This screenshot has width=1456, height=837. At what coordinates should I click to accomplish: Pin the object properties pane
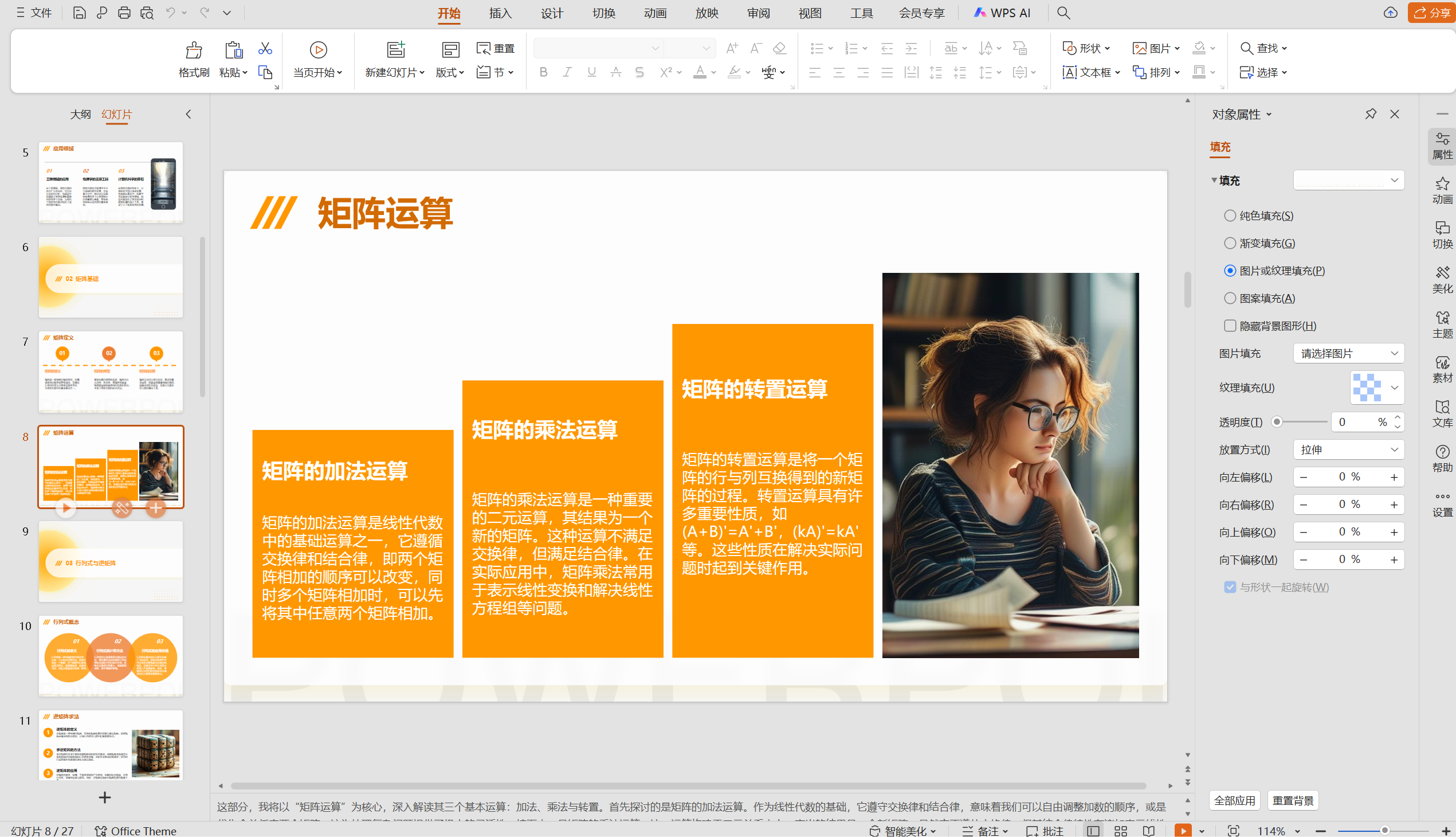coord(1371,114)
